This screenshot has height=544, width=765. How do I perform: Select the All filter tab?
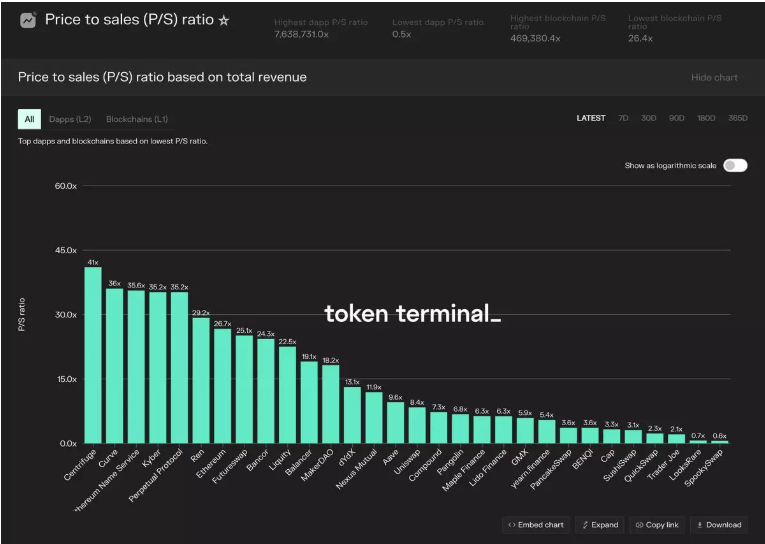pyautogui.click(x=29, y=119)
